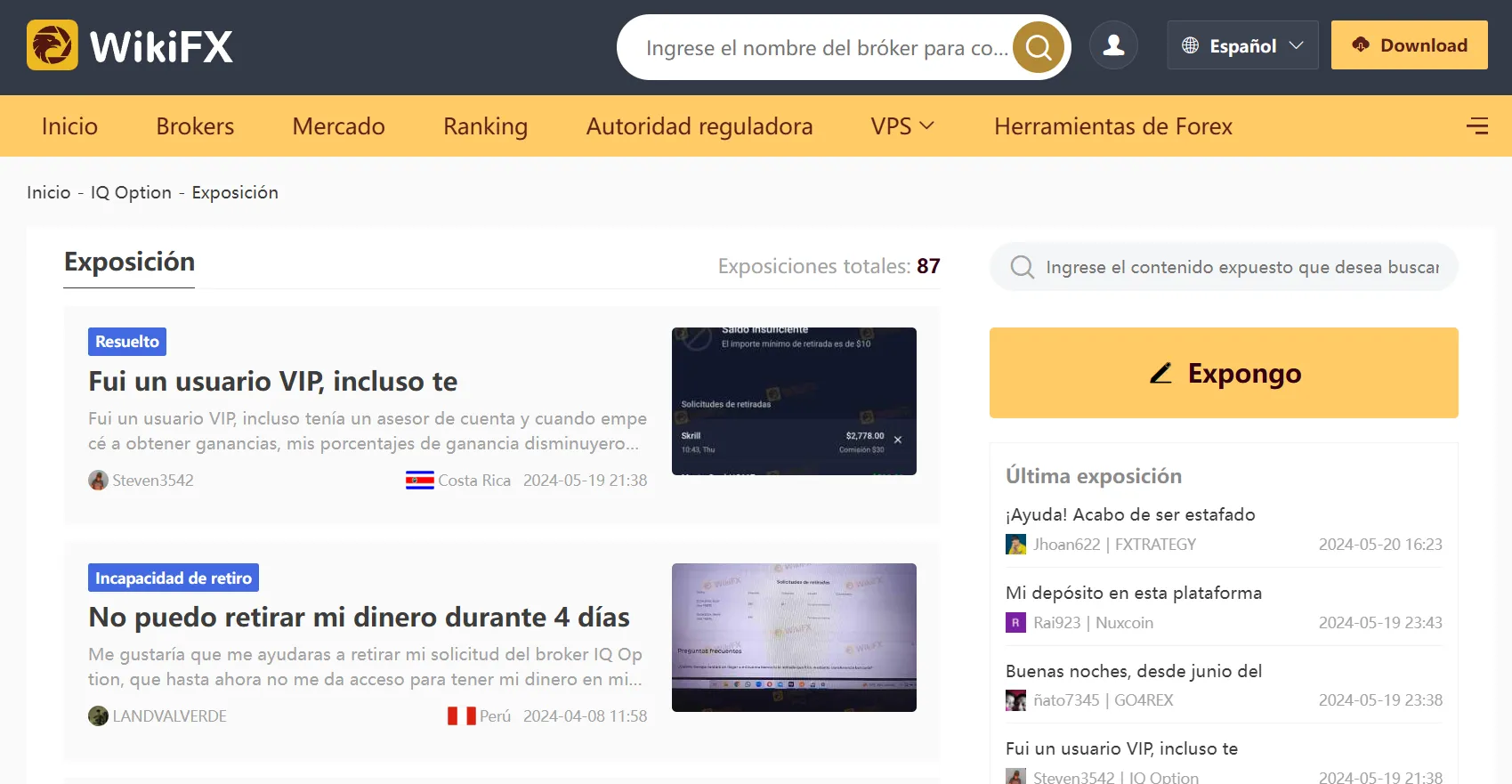1512x784 pixels.
Task: Click the 'Incapacidad de retiro' tag
Action: coord(174,578)
